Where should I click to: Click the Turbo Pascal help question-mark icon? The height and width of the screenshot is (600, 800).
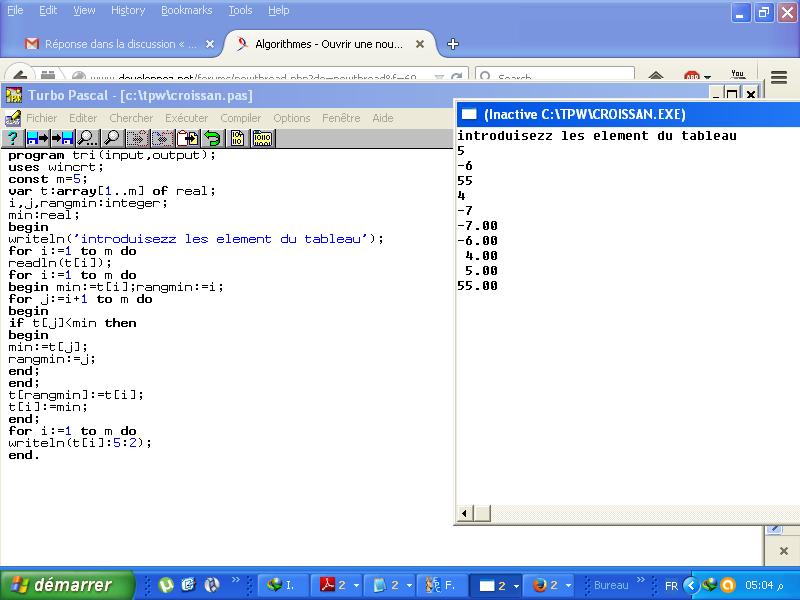click(12, 138)
